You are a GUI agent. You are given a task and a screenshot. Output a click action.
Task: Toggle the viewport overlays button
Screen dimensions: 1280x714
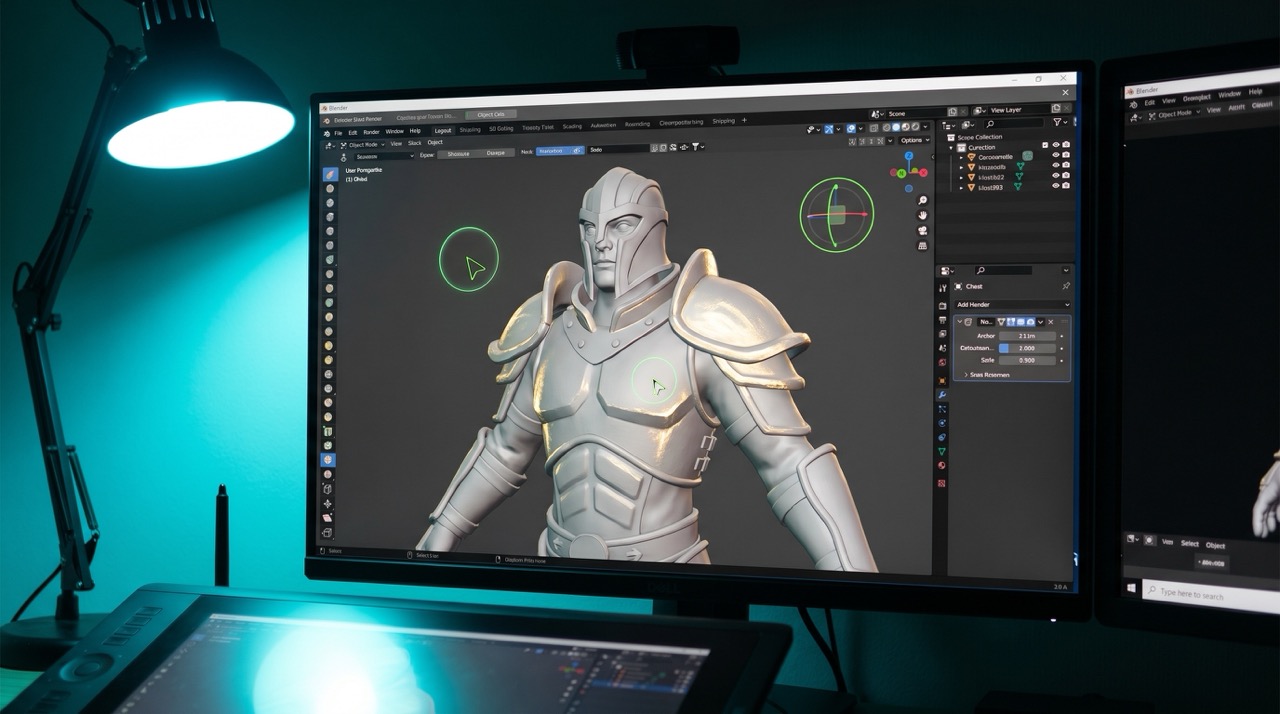[x=851, y=128]
